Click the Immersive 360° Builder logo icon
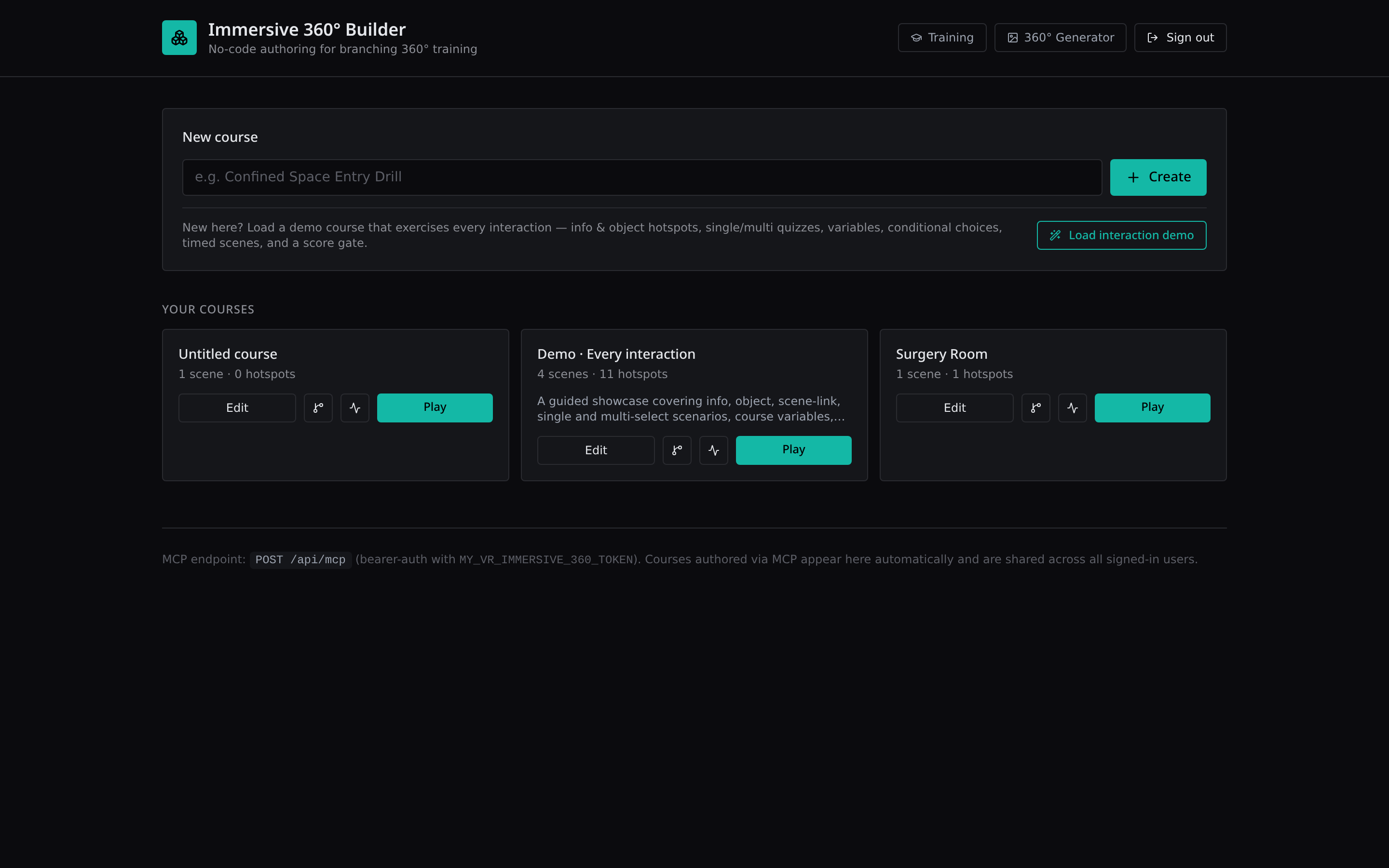1389x868 pixels. tap(179, 38)
